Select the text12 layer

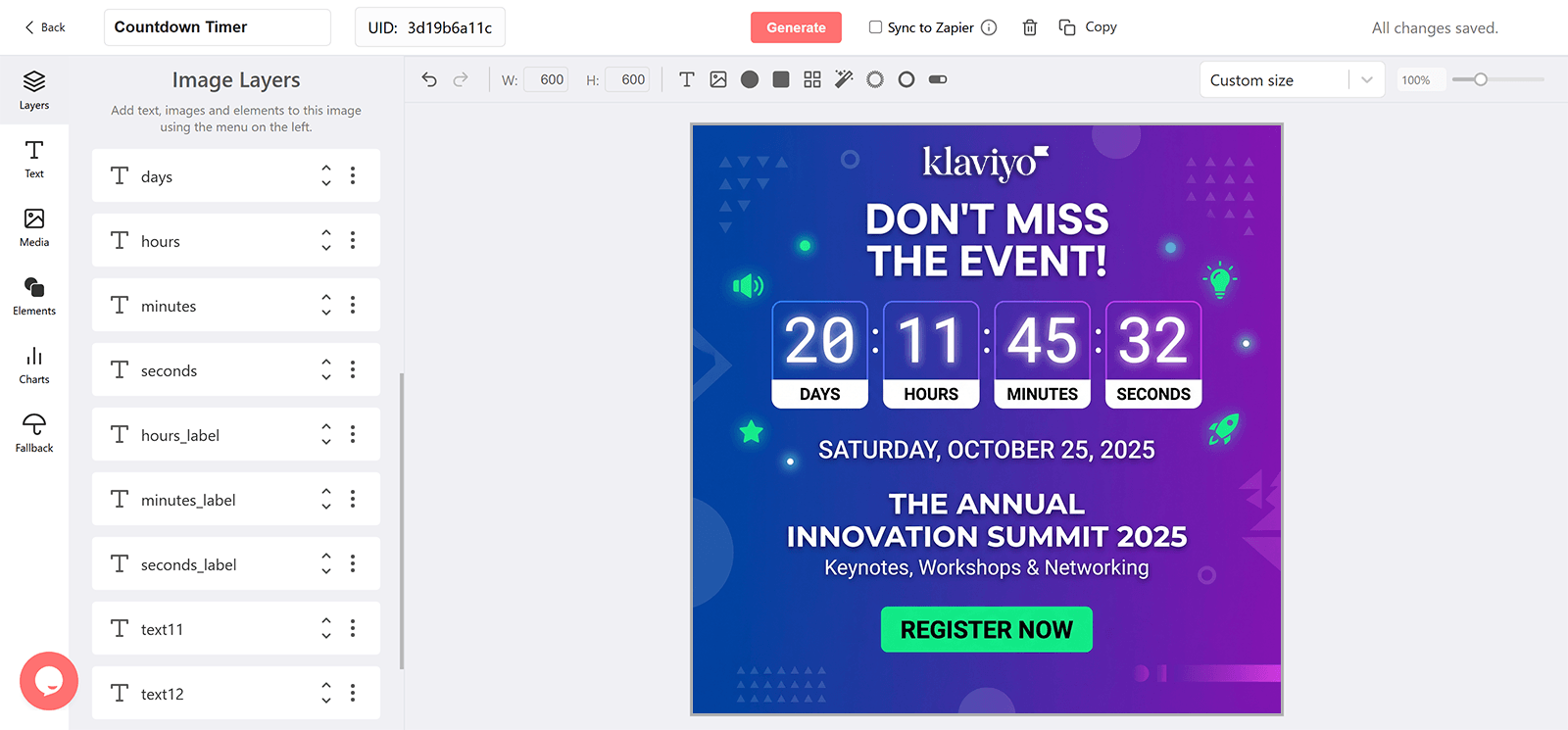(x=236, y=693)
